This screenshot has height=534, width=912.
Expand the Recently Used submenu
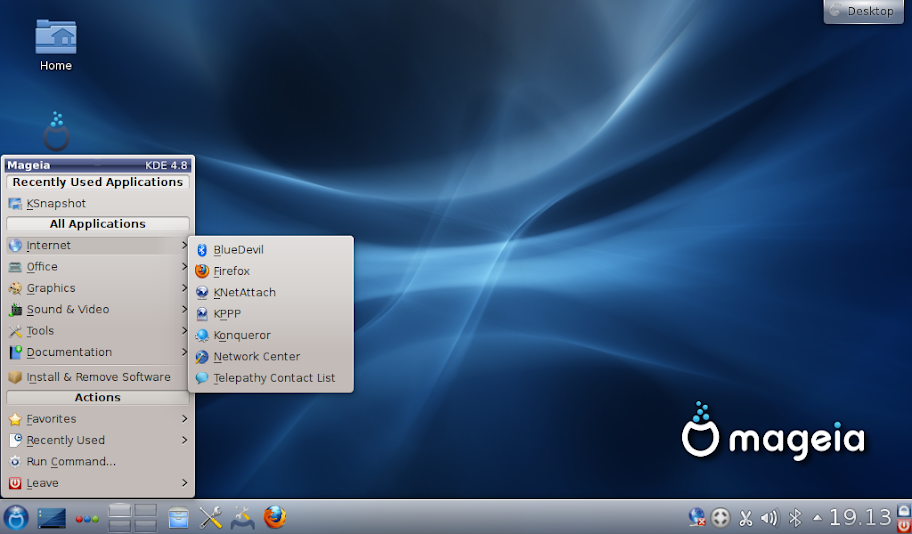[98, 440]
